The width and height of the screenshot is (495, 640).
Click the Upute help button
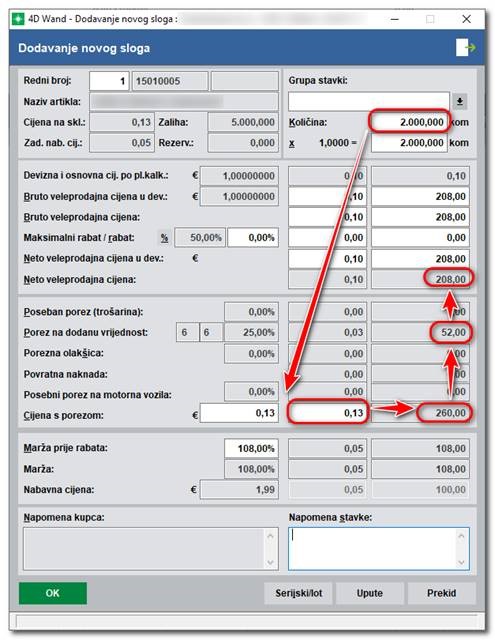(x=370, y=593)
